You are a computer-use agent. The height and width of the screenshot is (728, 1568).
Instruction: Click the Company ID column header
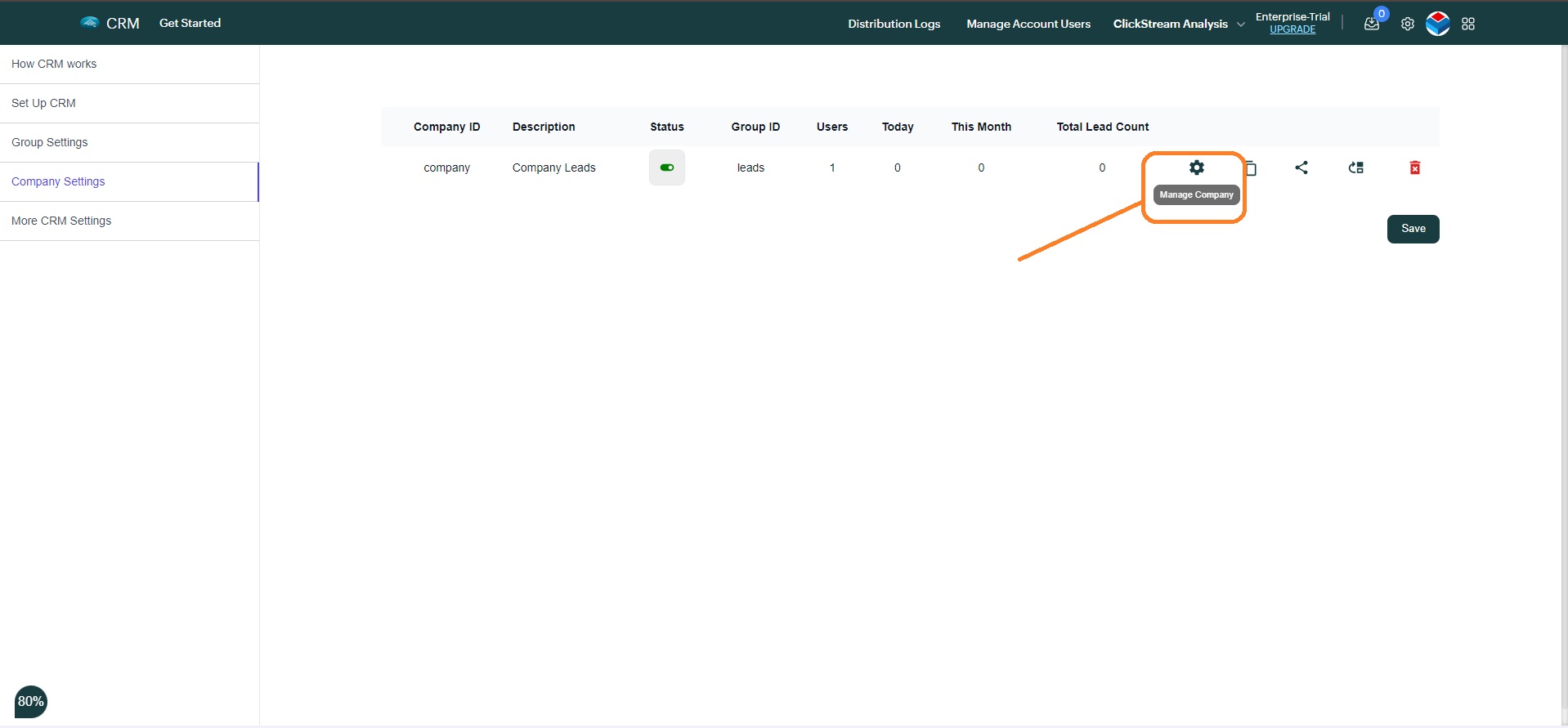click(x=446, y=127)
